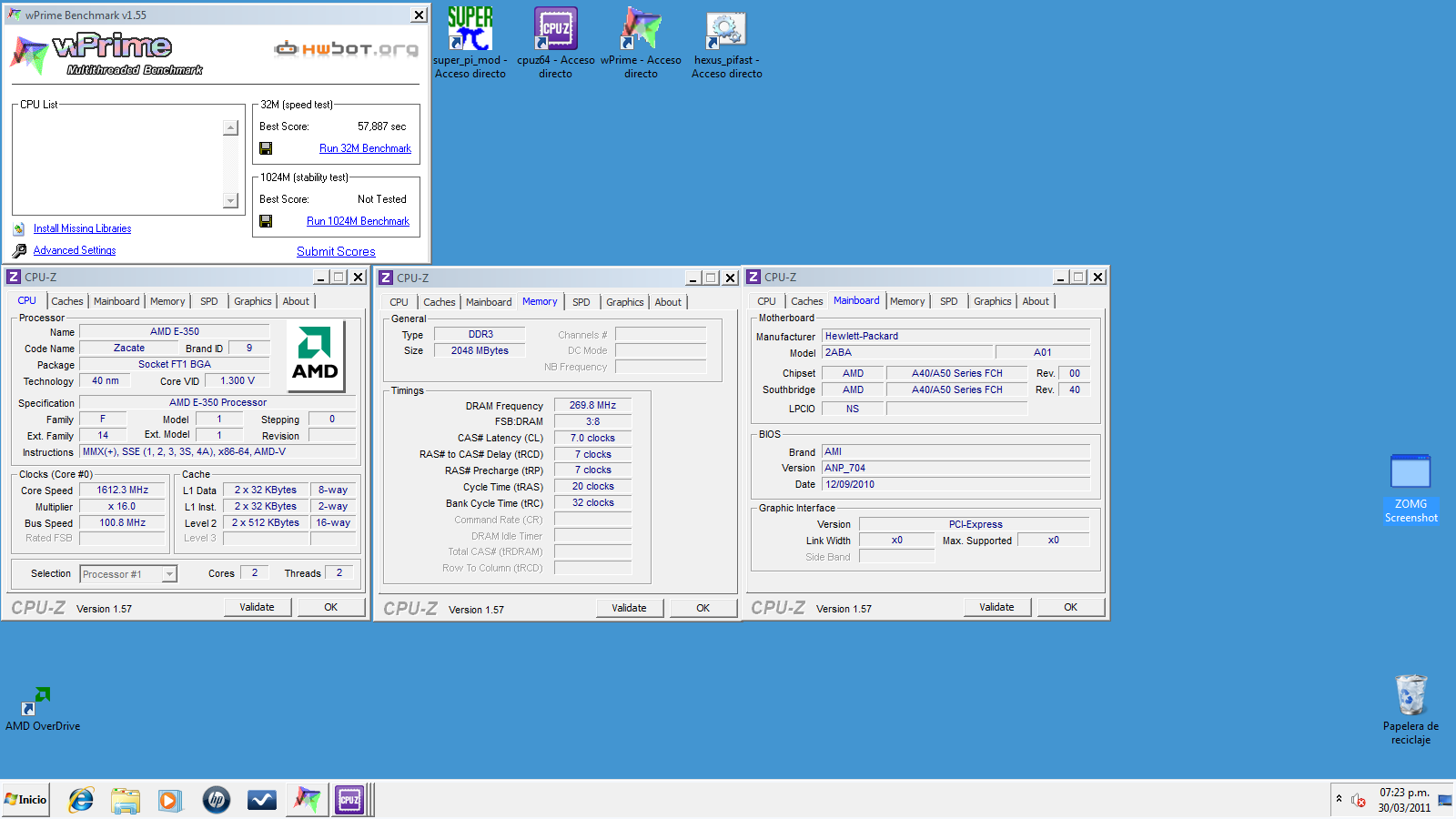Open the super_pi_mod desktop shortcut
Viewport: 1456px width, 819px height.
(470, 42)
